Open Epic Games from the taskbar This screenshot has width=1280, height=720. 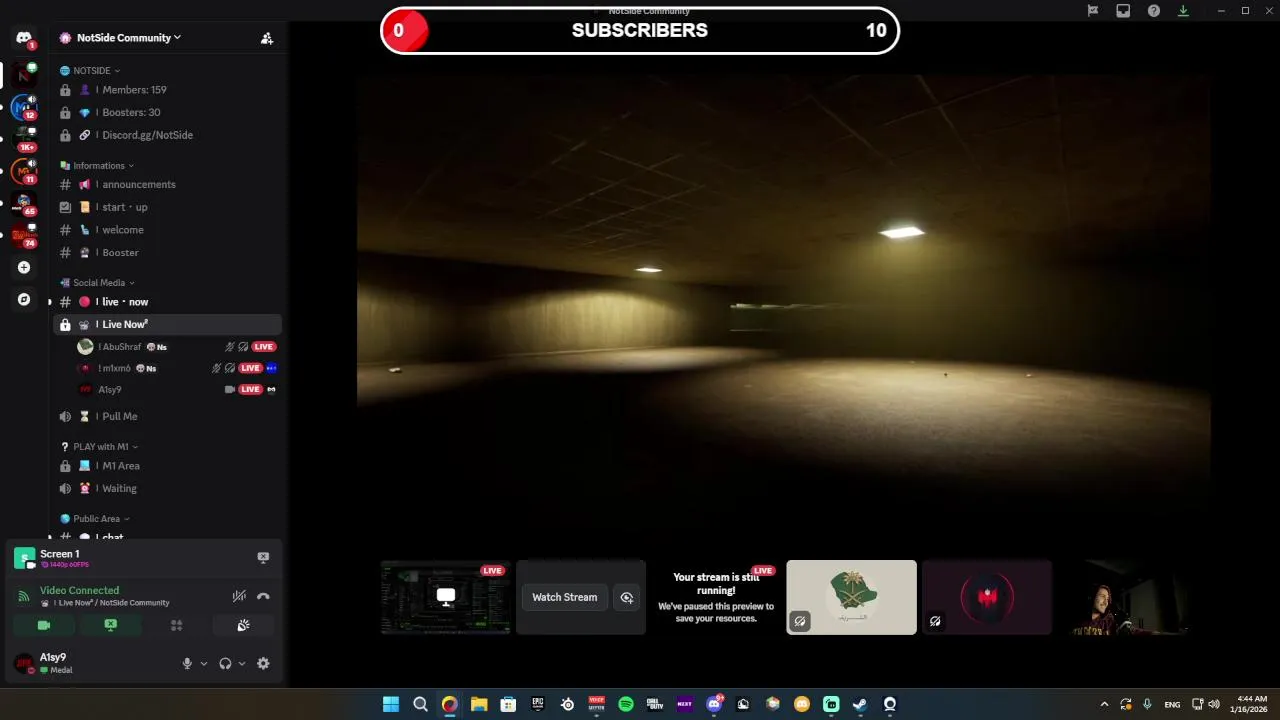(x=538, y=704)
